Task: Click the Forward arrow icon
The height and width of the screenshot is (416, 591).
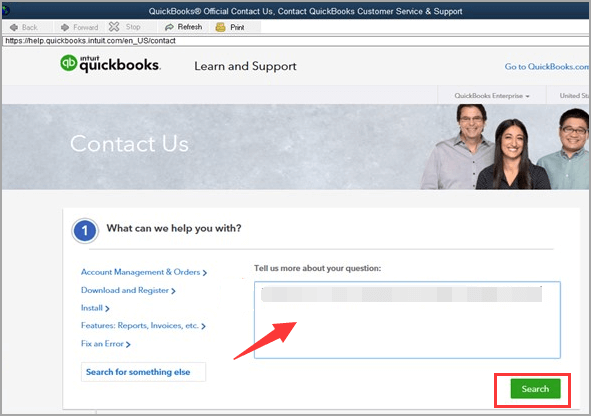Action: coord(65,28)
